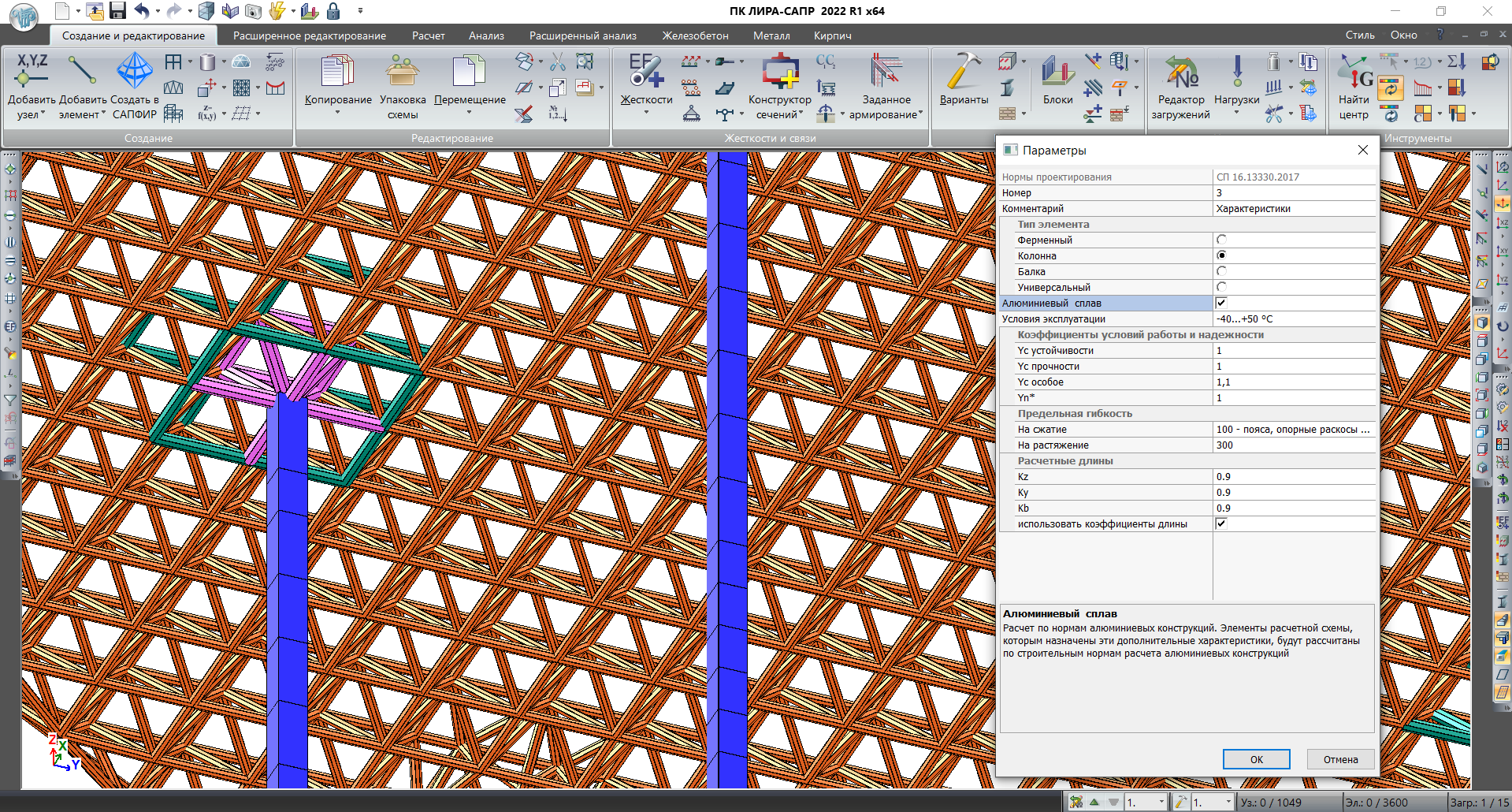Screen dimensions: 1512x812
Task: Open the Жесткости (Stiffness) tool
Action: click(x=646, y=72)
